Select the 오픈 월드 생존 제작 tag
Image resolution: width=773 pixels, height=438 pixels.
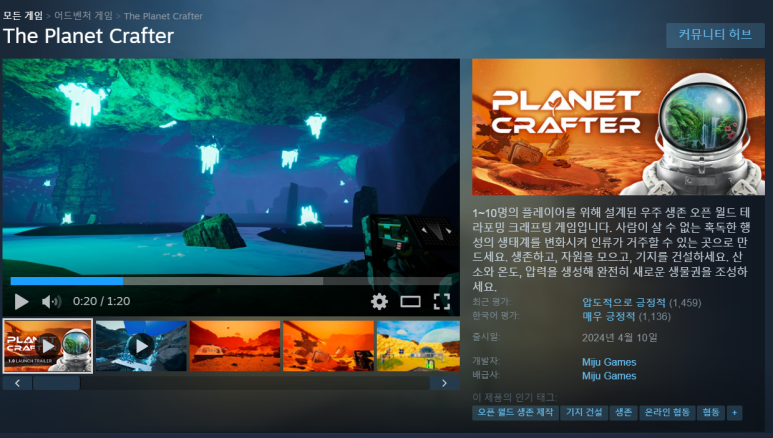pyautogui.click(x=515, y=412)
